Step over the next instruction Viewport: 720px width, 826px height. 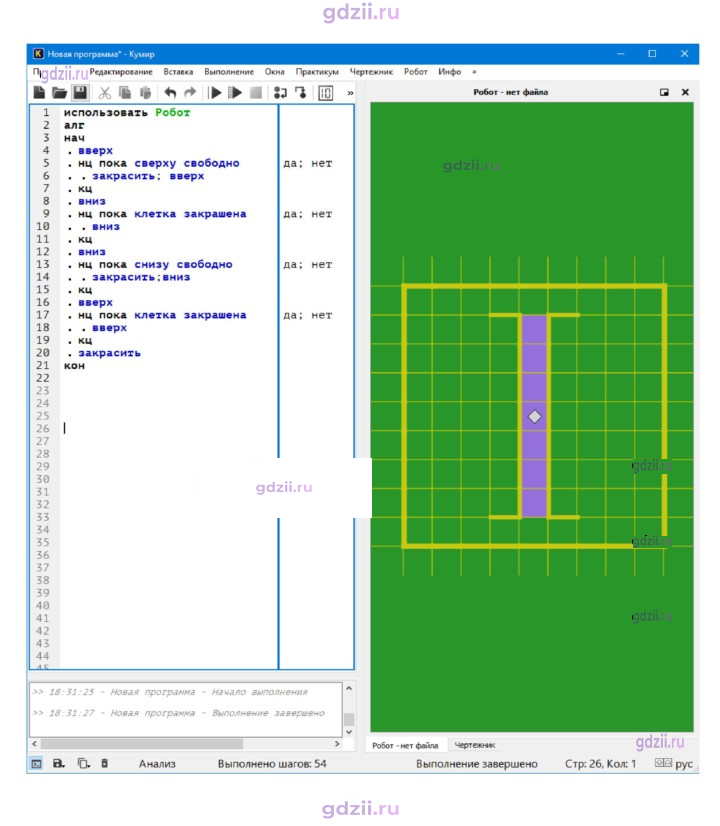pyautogui.click(x=280, y=93)
